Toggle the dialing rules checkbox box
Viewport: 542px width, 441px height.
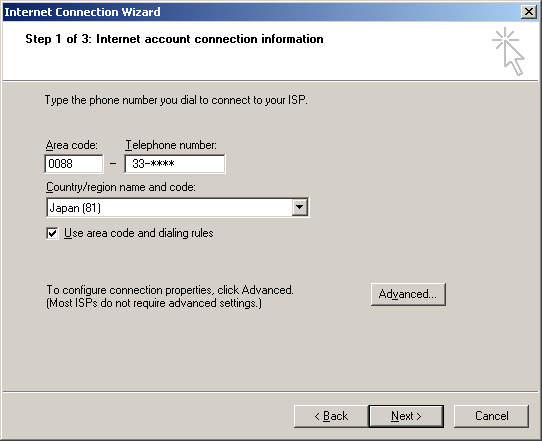pos(52,233)
